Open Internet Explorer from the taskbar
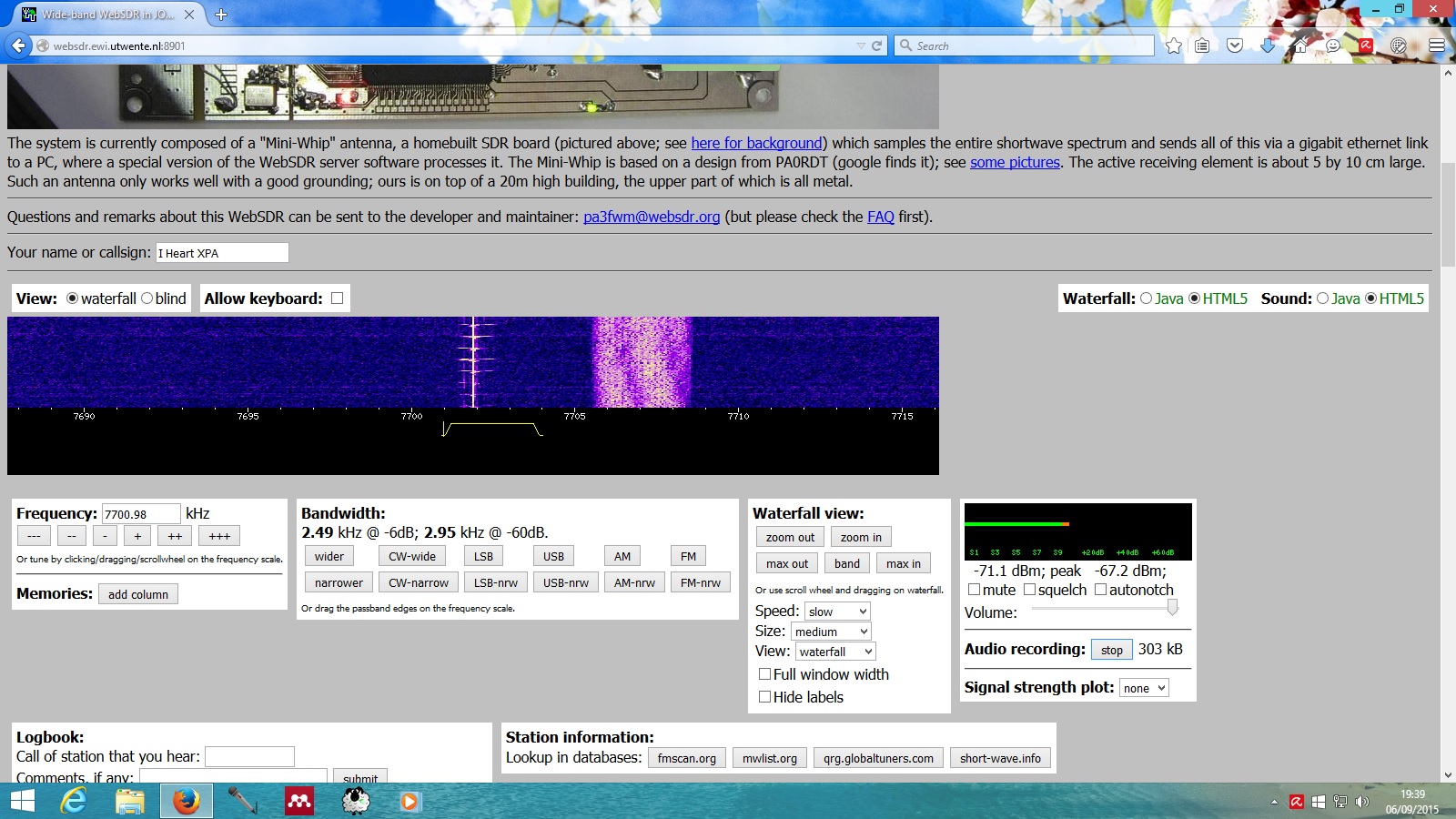The image size is (1456, 819). pos(74,801)
